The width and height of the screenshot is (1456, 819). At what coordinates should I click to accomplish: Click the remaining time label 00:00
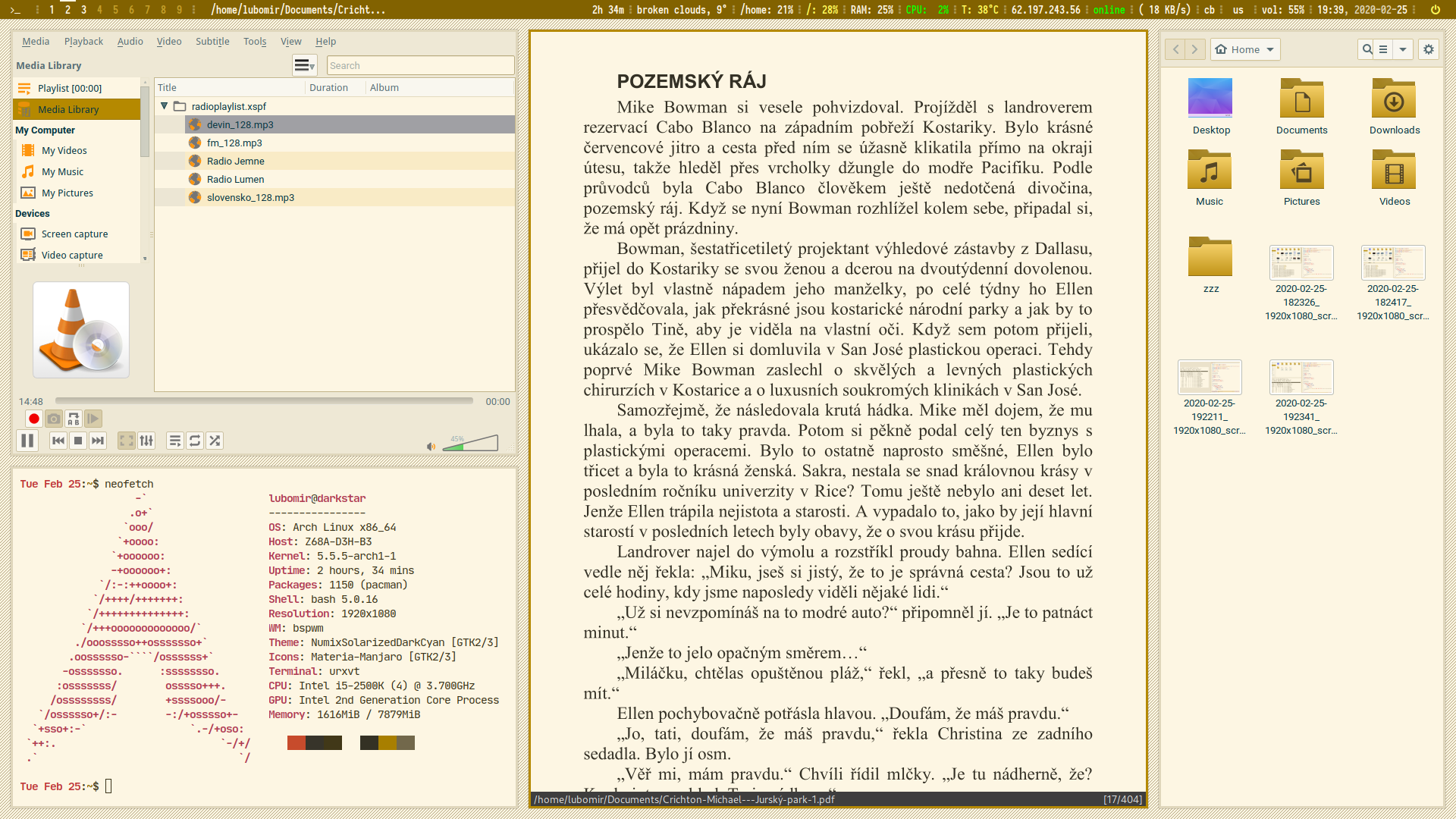point(497,401)
